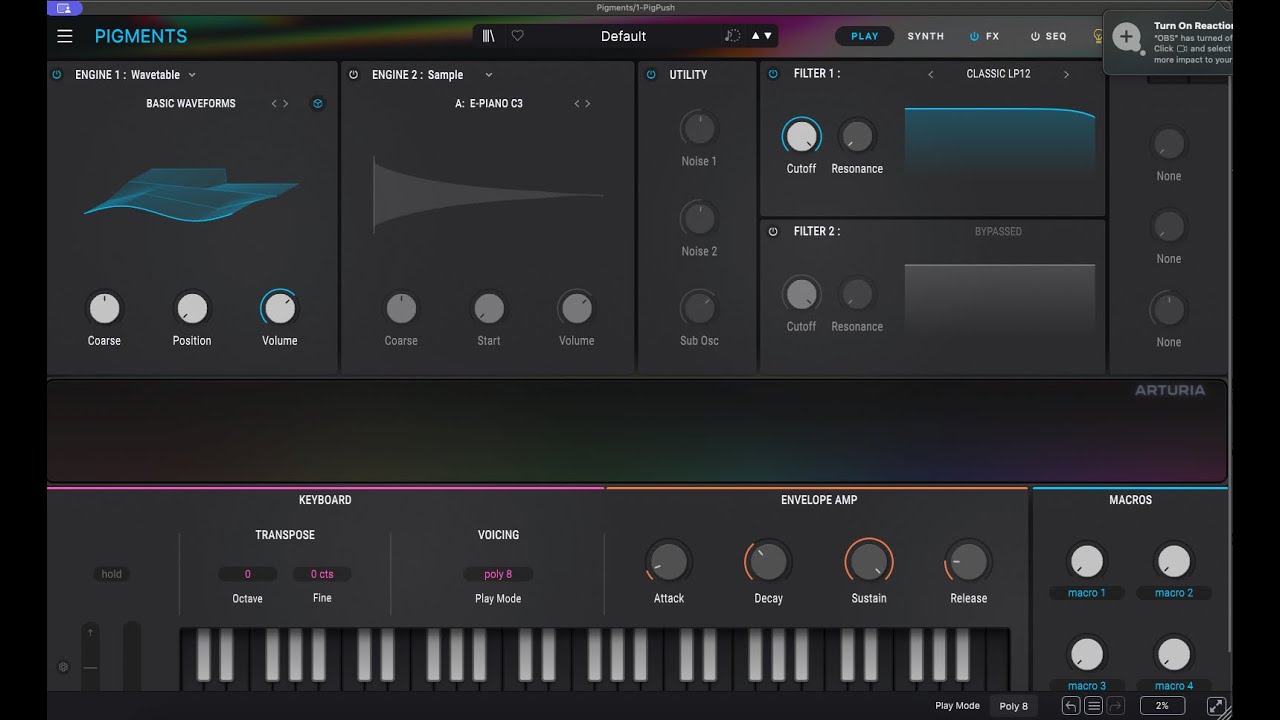Click the macro 4 label
The image size is (1280, 720).
click(1174, 686)
